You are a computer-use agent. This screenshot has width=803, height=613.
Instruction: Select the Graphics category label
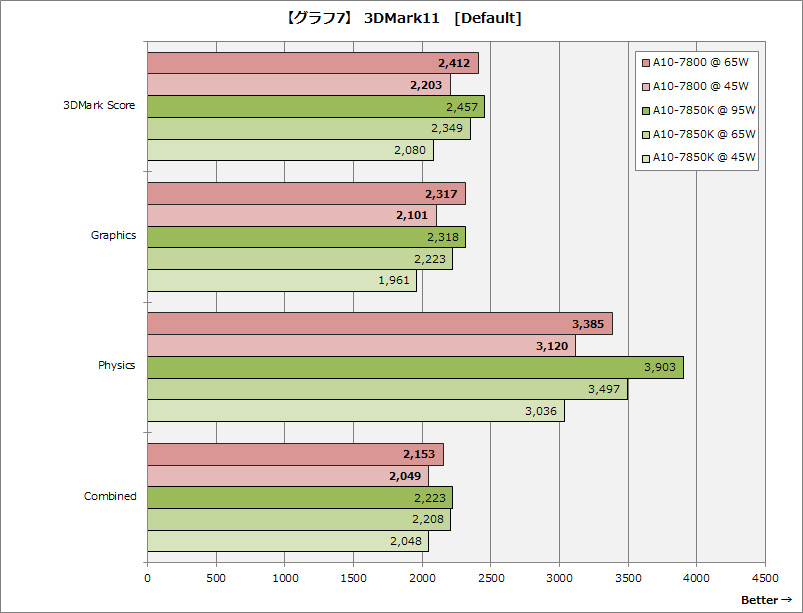click(x=113, y=236)
